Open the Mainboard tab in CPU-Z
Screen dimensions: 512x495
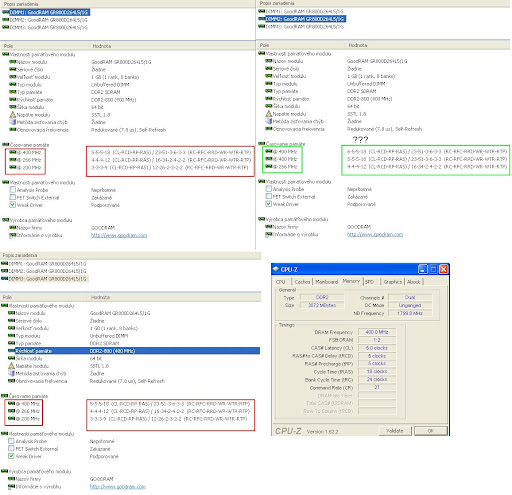326,282
